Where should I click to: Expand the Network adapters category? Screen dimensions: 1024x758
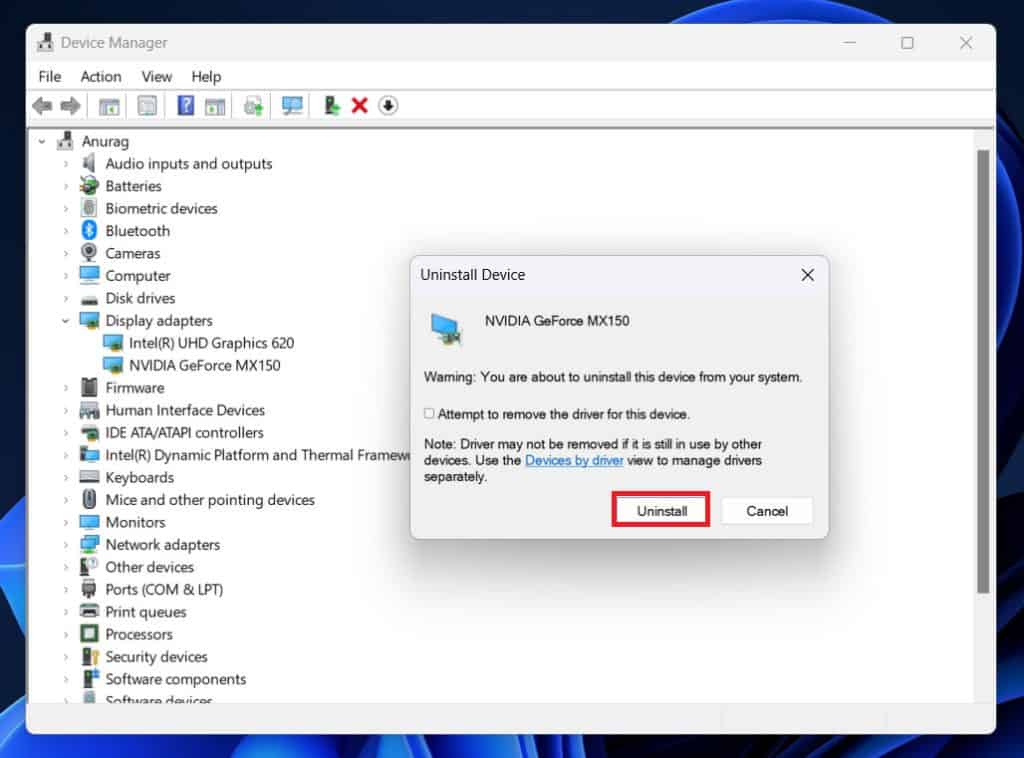[68, 544]
